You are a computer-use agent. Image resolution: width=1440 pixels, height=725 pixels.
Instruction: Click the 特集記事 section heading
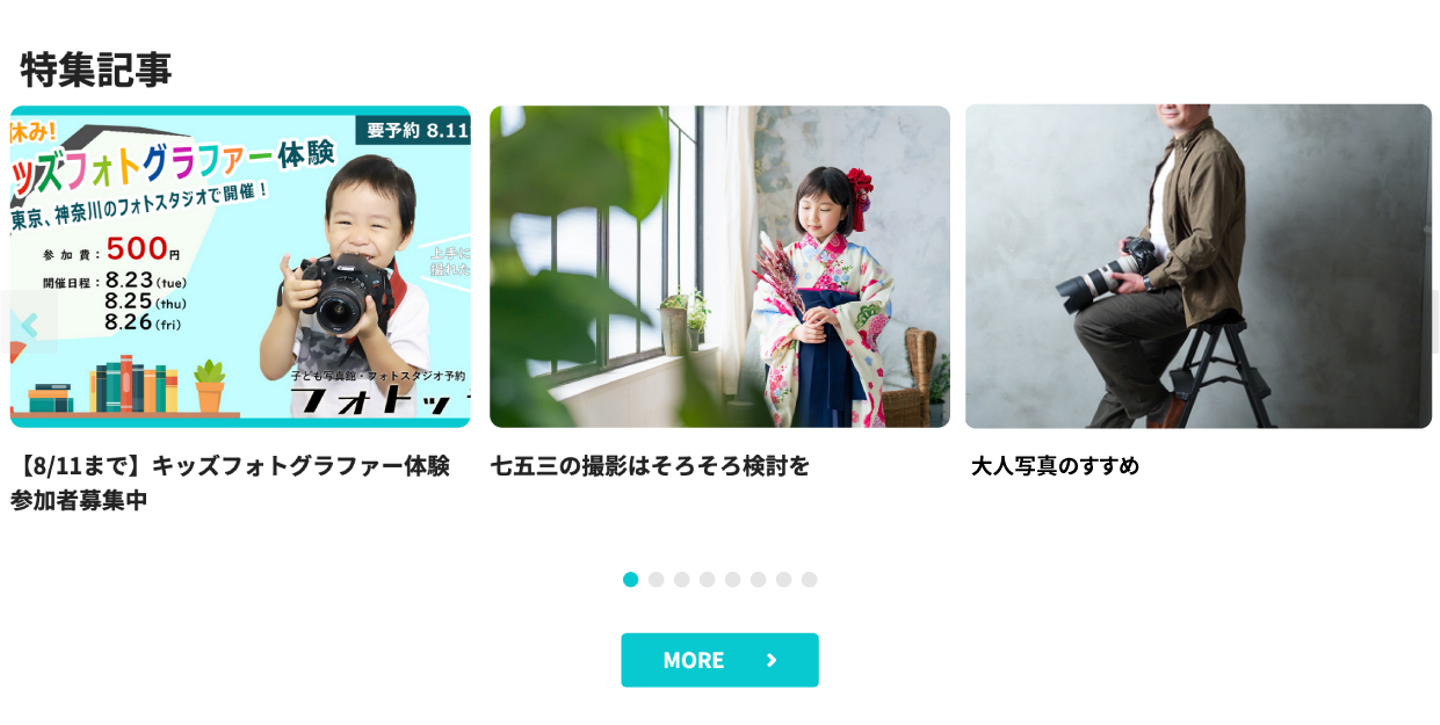[x=96, y=69]
